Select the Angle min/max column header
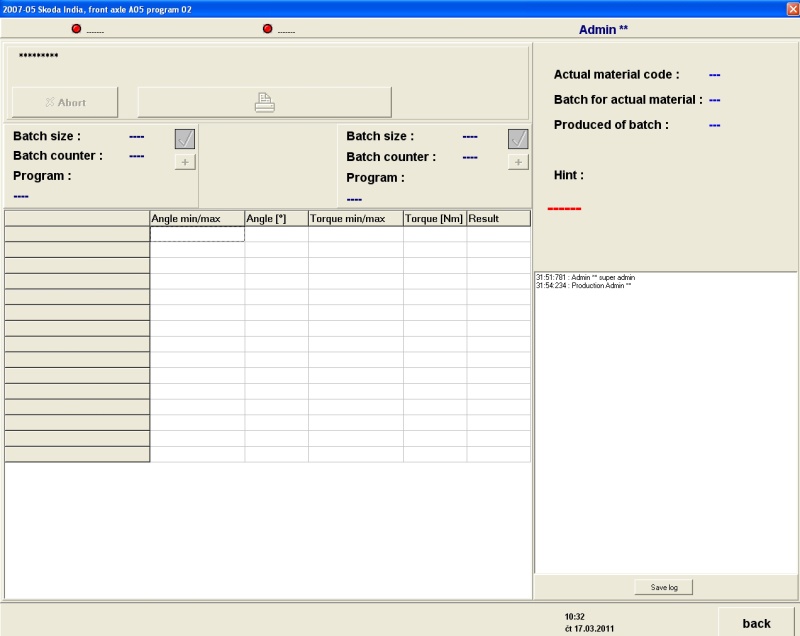The height and width of the screenshot is (636, 800). point(197,218)
